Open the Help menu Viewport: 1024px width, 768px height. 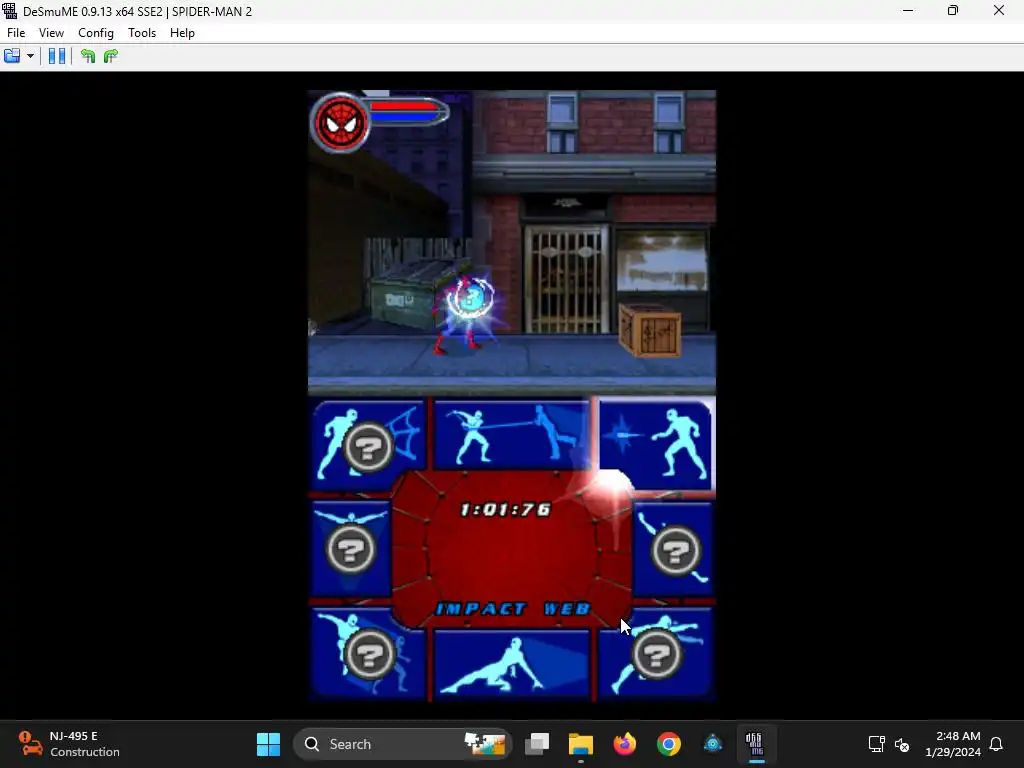182,33
